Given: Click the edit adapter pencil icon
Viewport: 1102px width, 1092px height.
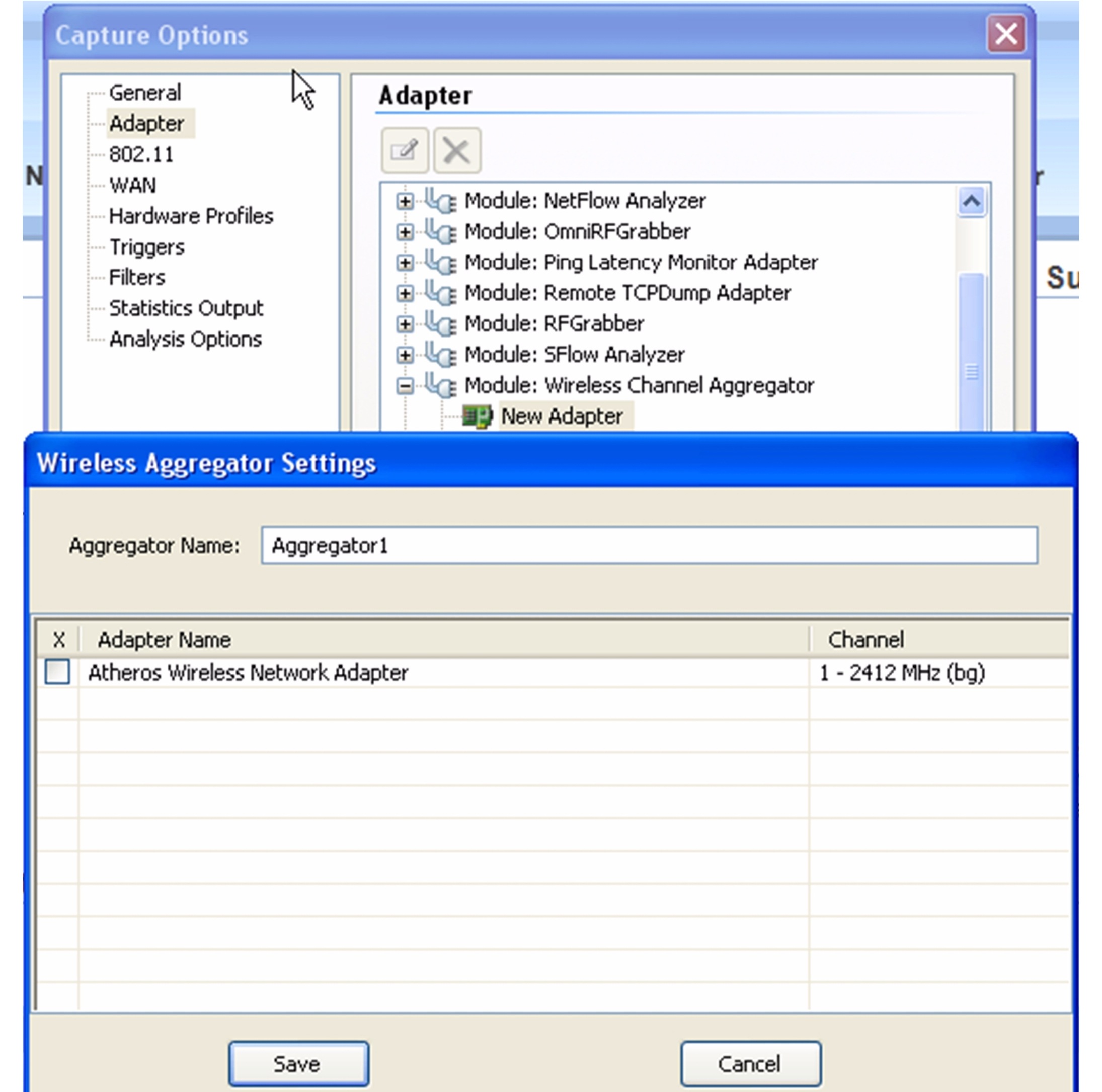Looking at the screenshot, I should [405, 150].
